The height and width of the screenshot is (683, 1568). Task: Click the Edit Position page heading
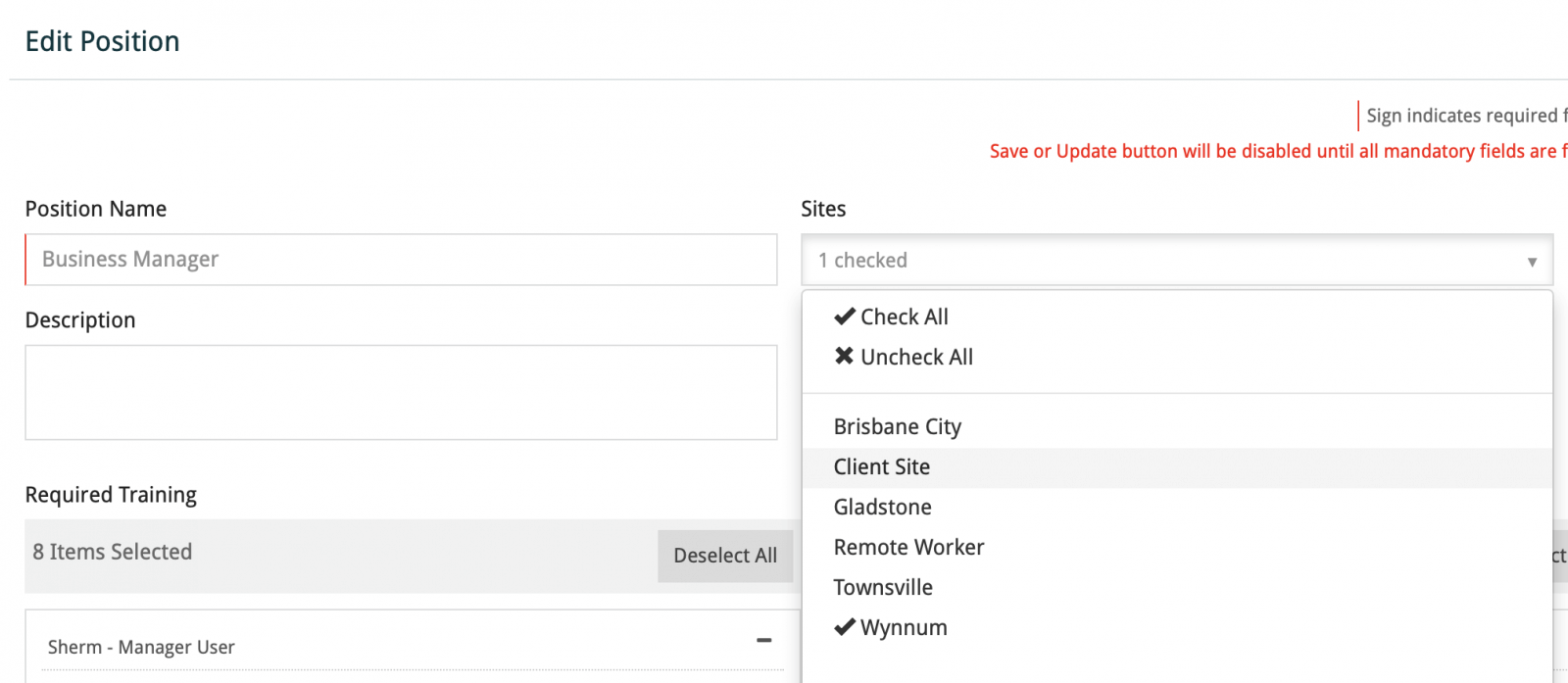pyautogui.click(x=103, y=41)
